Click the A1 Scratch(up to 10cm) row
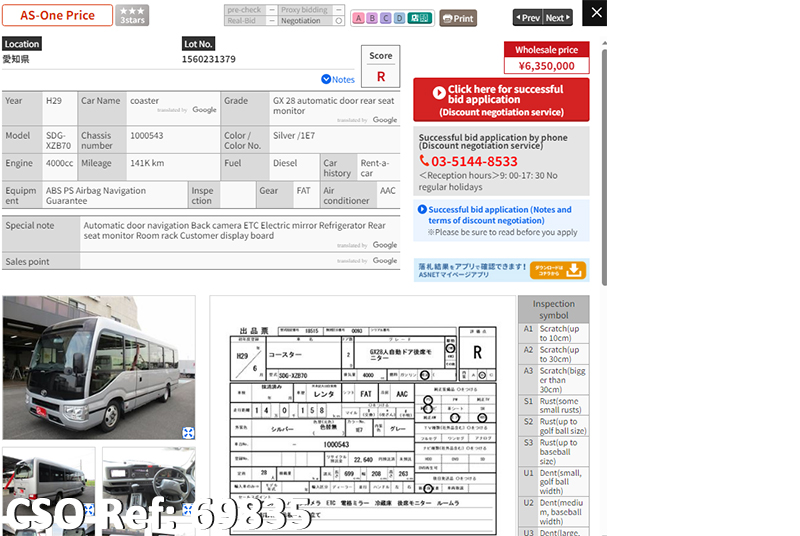Viewport: 800px width, 536px height. [554, 334]
